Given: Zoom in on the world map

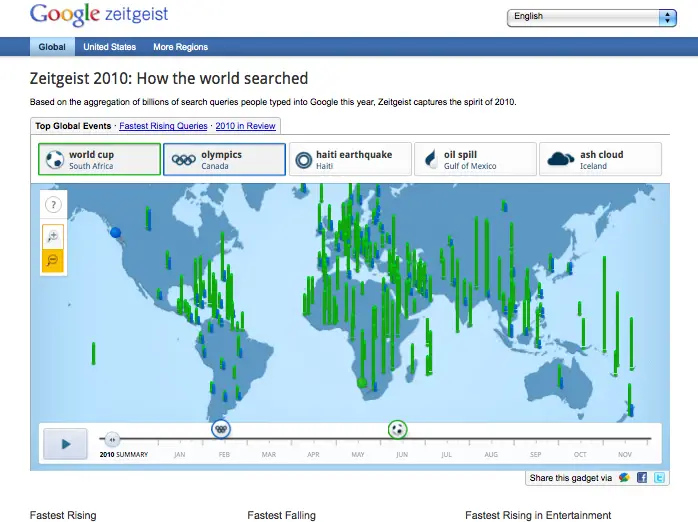Looking at the screenshot, I should [x=53, y=236].
